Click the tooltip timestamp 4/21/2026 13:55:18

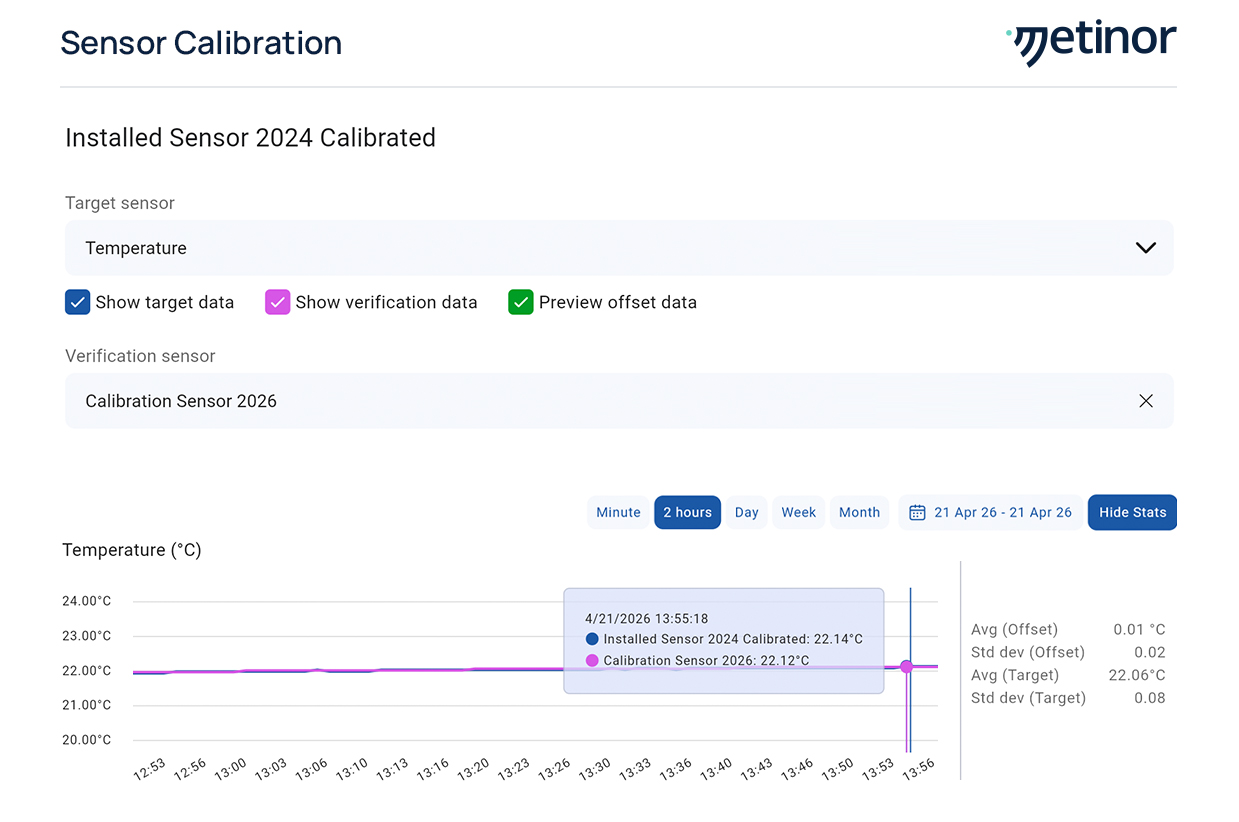(x=647, y=619)
